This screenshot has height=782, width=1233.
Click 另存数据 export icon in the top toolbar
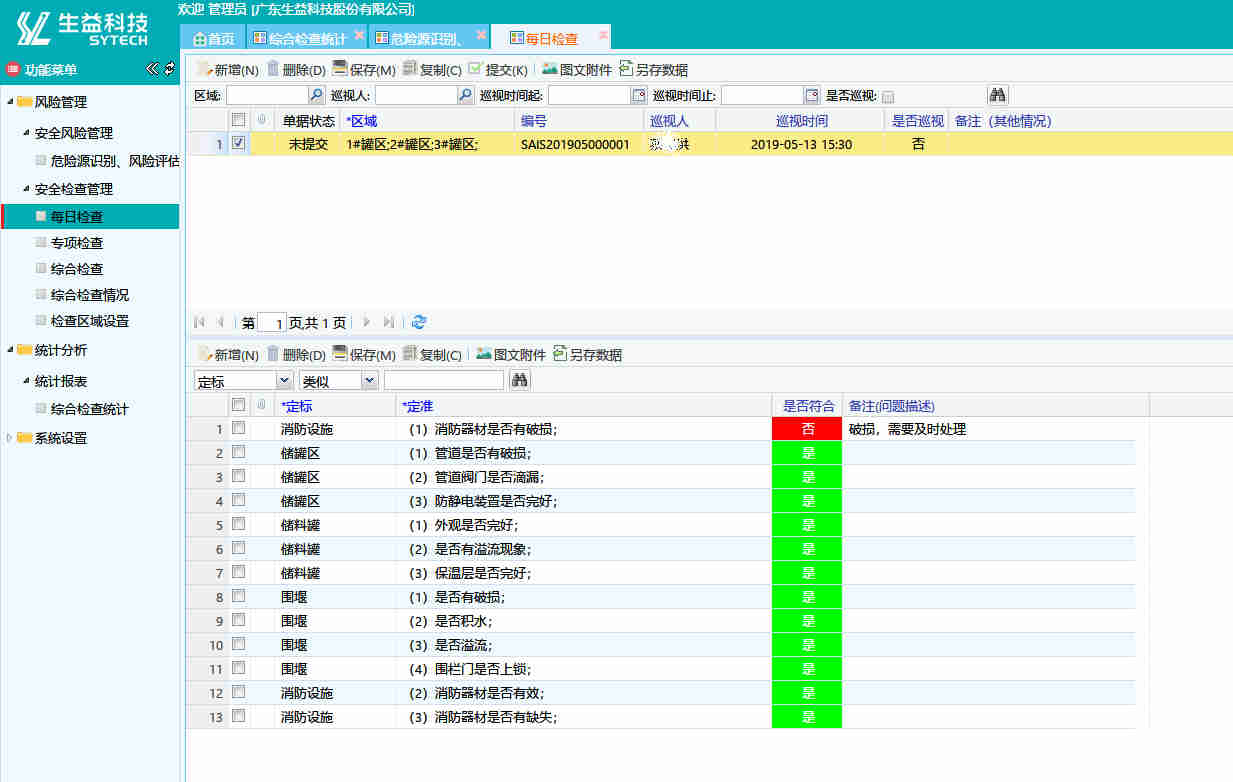626,69
